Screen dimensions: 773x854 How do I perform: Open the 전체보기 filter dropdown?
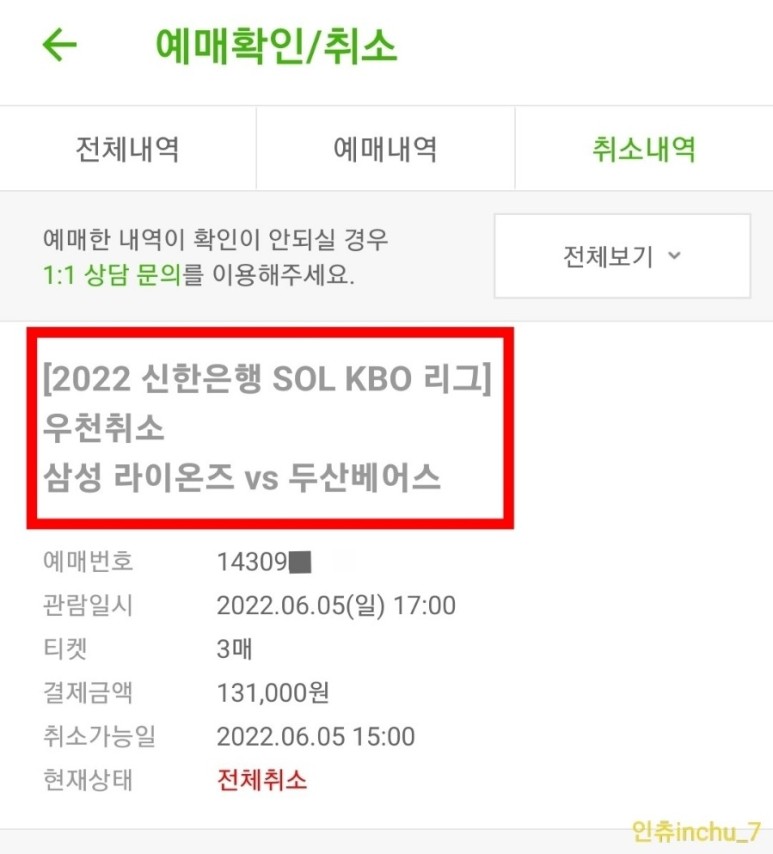(620, 256)
